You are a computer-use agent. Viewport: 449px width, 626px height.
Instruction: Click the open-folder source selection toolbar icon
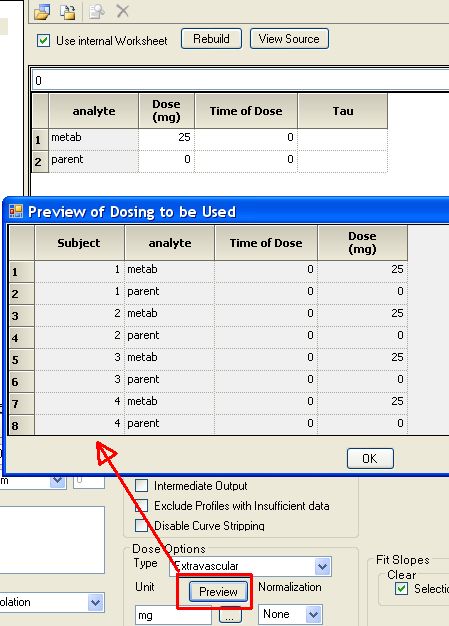click(42, 12)
